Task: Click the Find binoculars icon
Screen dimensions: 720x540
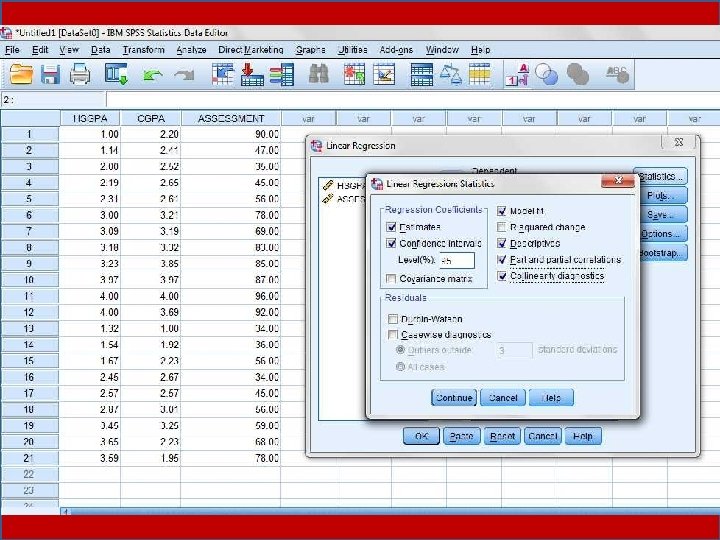Action: point(319,74)
